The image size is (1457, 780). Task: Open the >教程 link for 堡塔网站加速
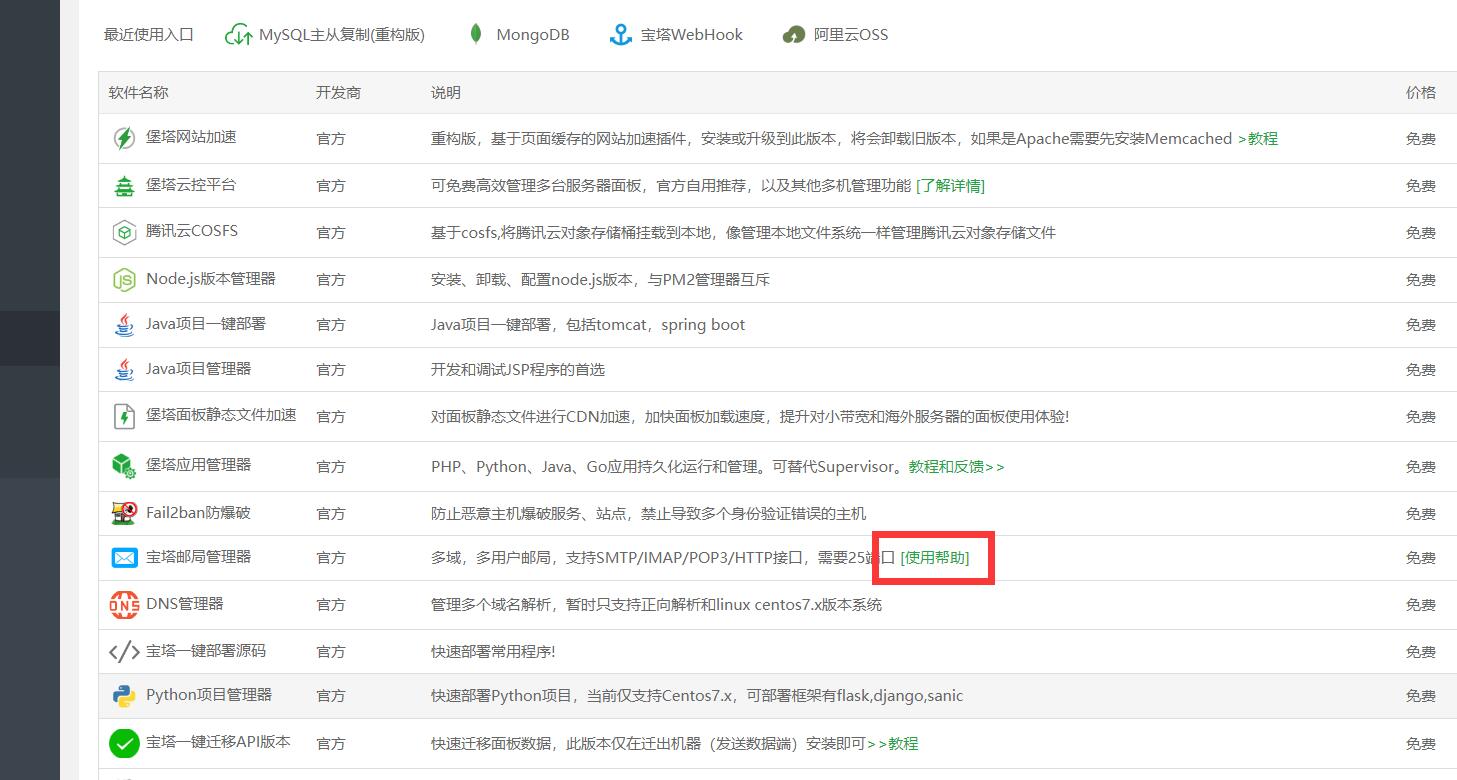point(1258,139)
